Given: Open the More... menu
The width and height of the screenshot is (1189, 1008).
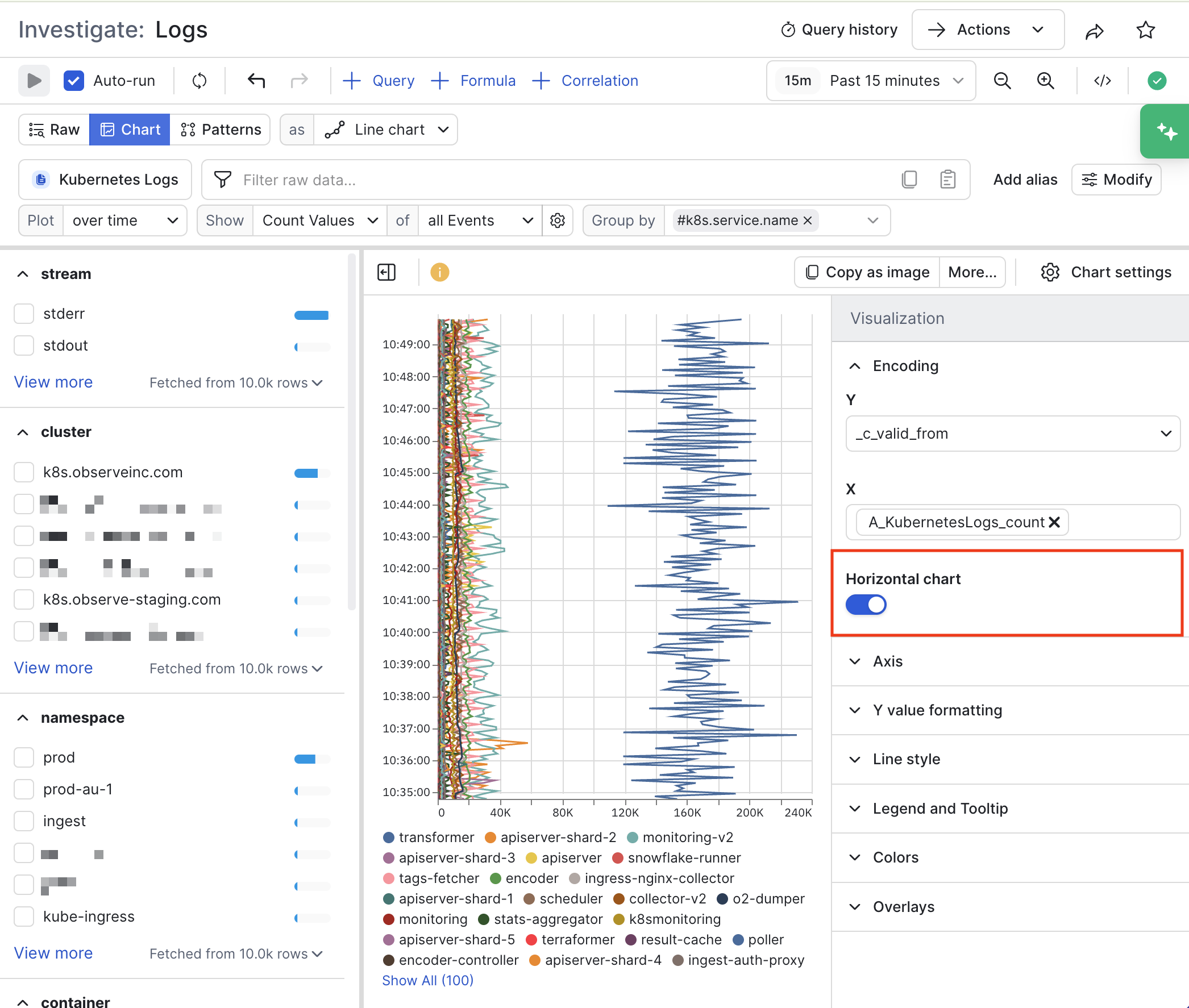Looking at the screenshot, I should pyautogui.click(x=972, y=272).
